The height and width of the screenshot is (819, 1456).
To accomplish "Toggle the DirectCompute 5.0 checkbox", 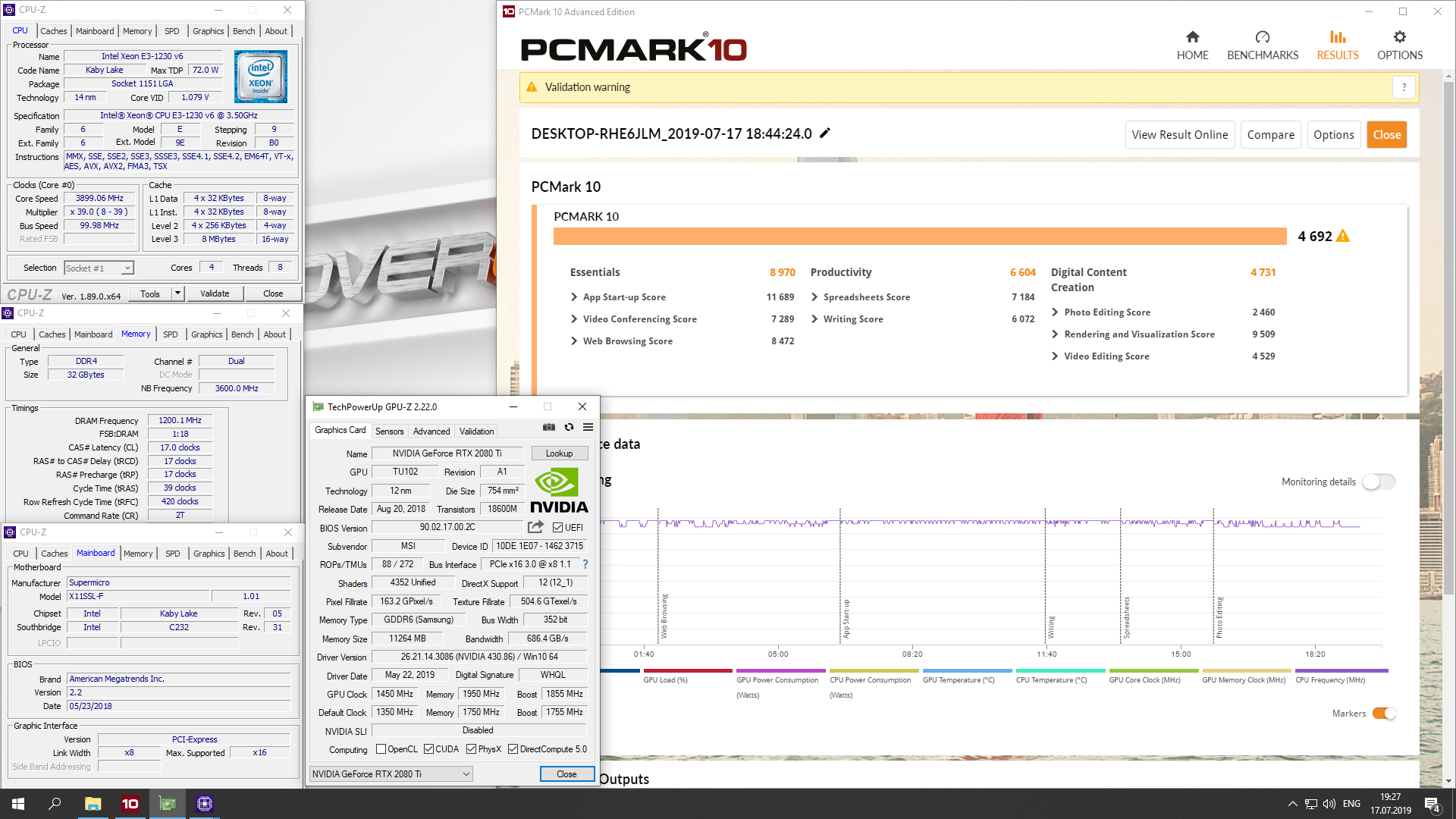I will (x=513, y=749).
